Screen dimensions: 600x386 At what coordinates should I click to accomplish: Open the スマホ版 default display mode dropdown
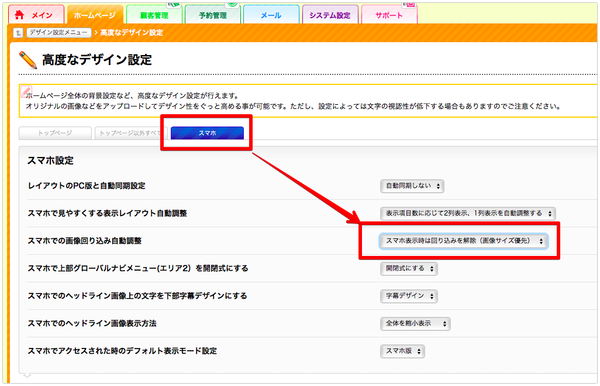(402, 351)
